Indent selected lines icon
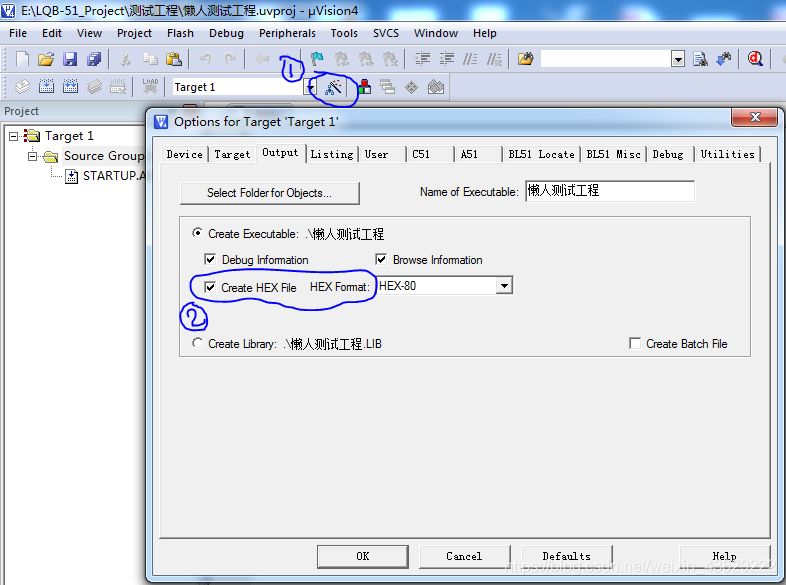Screen dimensions: 786x585 click(x=422, y=59)
